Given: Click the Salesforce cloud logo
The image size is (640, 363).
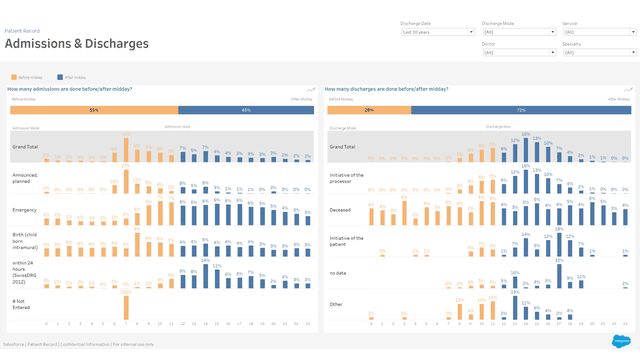Looking at the screenshot, I should (621, 341).
